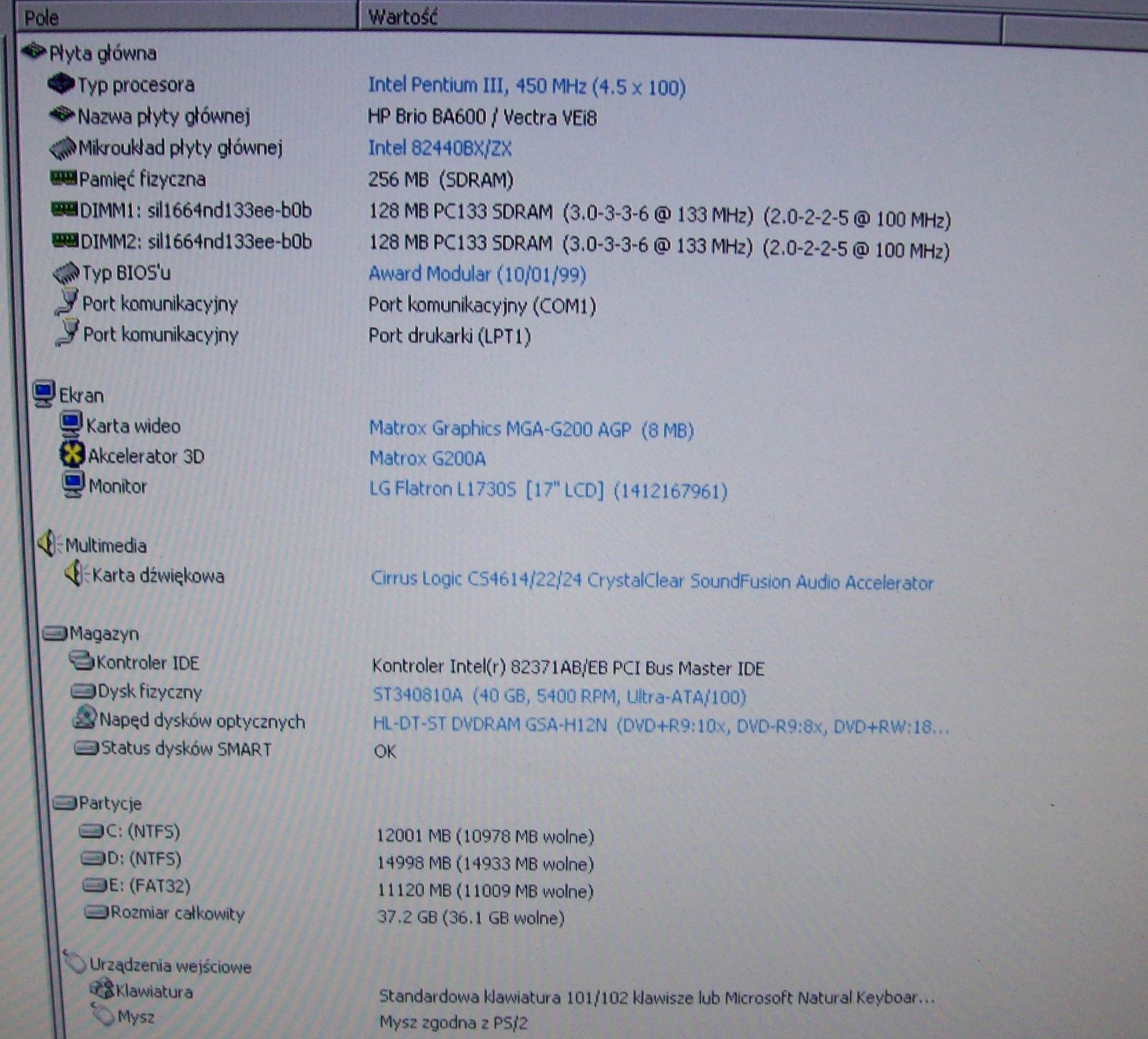Select the 256 MB (SDRAM) value
The image size is (1148, 1039).
(x=441, y=179)
